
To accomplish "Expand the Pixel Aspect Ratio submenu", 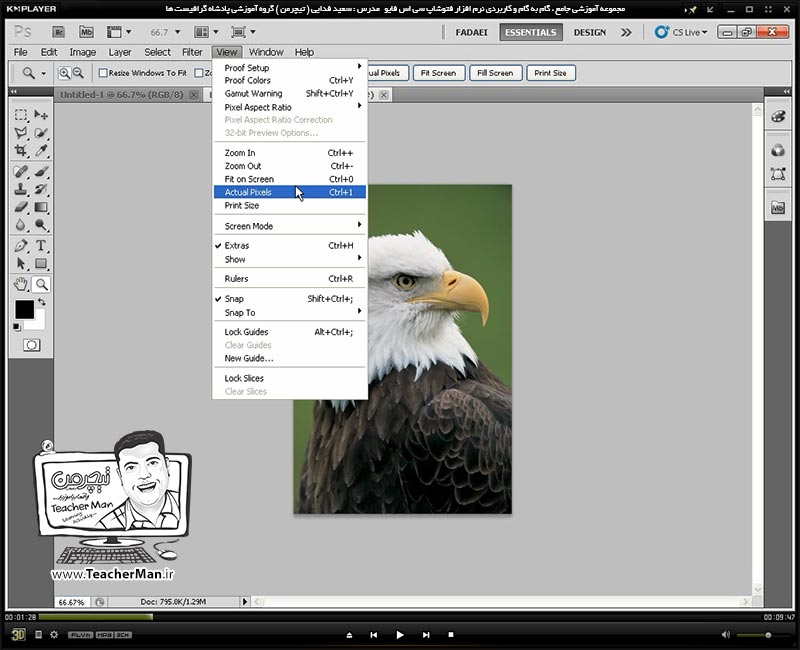I will click(289, 107).
